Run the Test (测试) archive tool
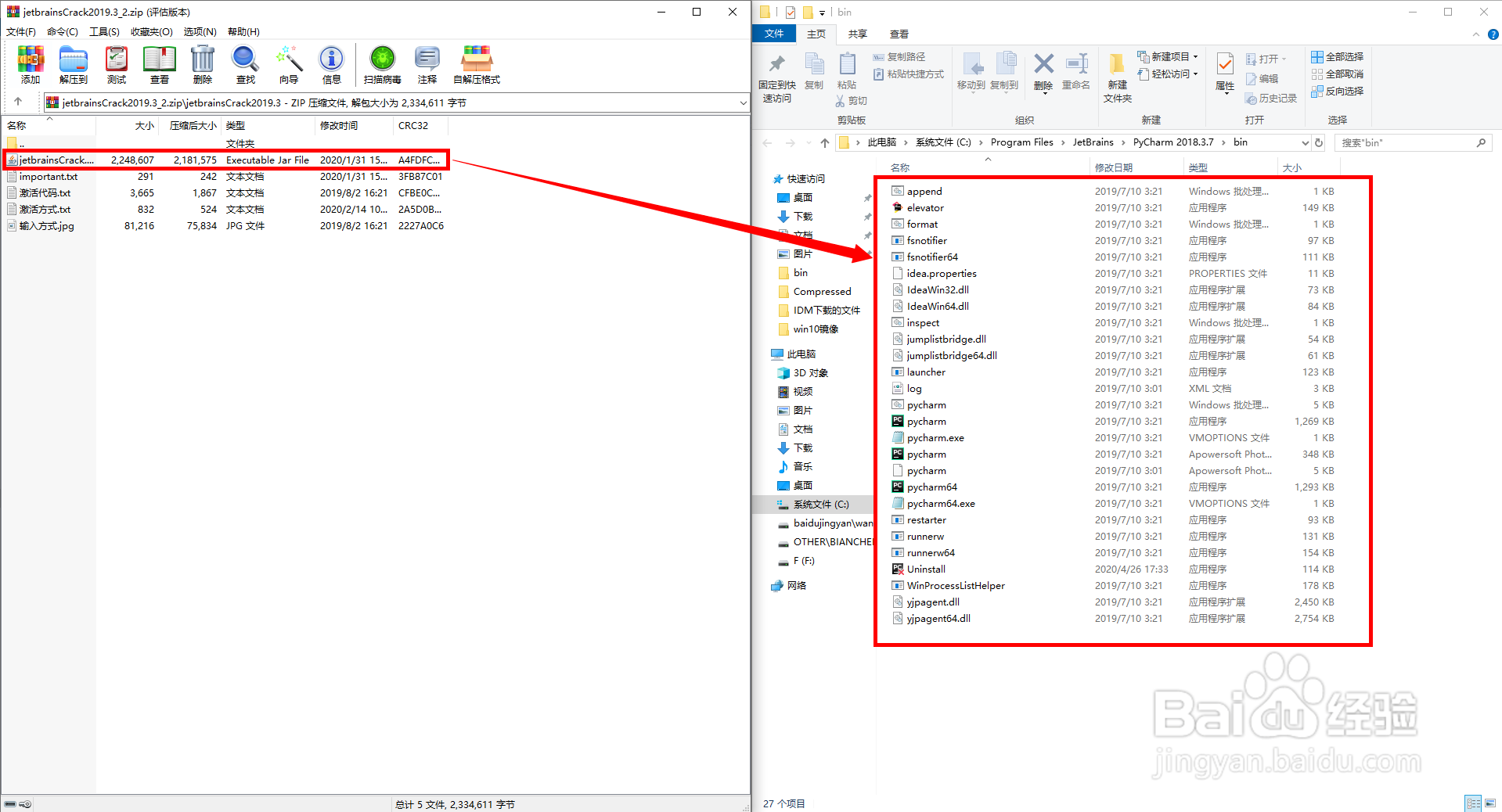This screenshot has height=812, width=1502. 116,64
